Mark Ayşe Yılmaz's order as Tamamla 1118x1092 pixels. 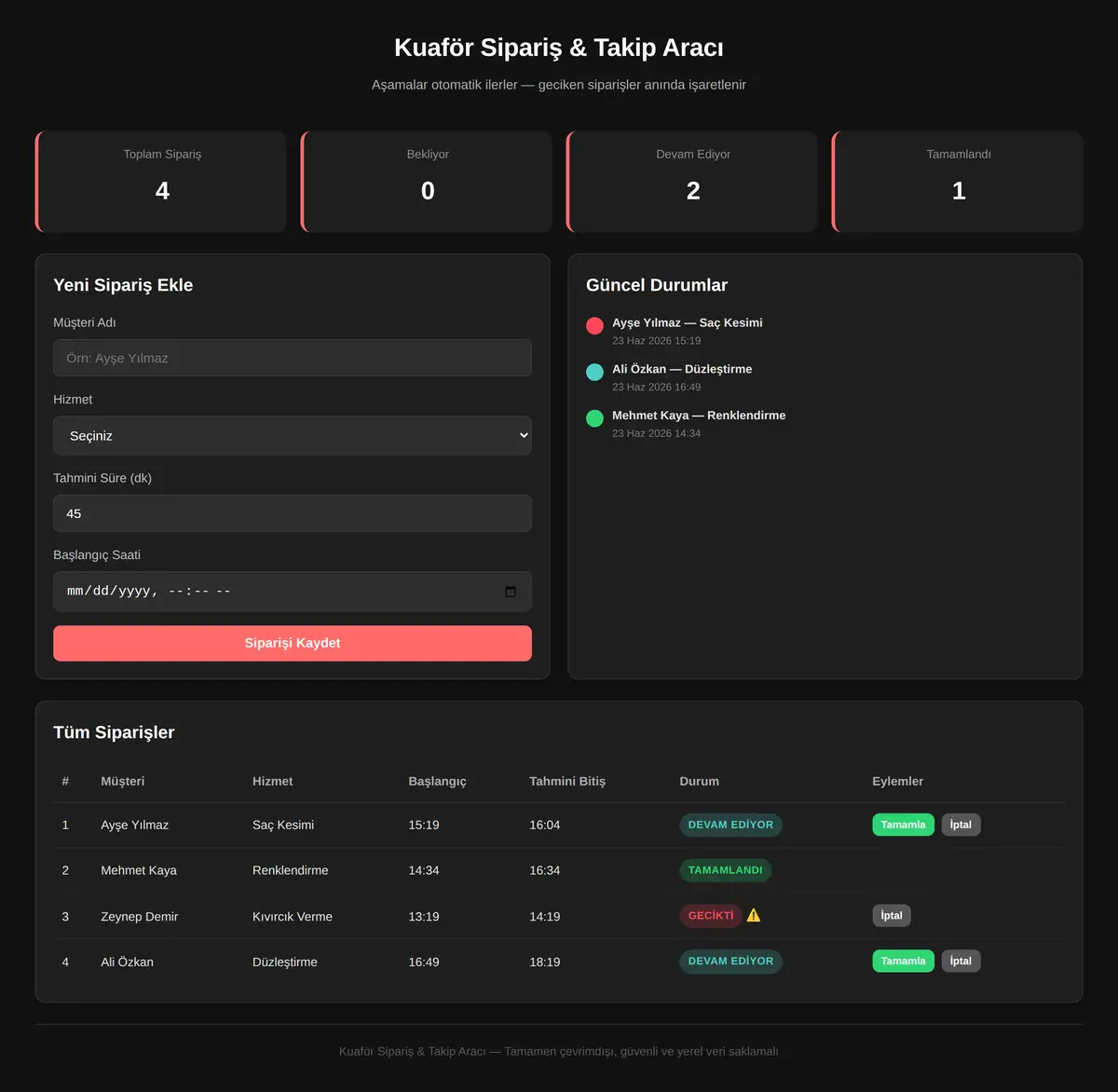pyautogui.click(x=903, y=825)
